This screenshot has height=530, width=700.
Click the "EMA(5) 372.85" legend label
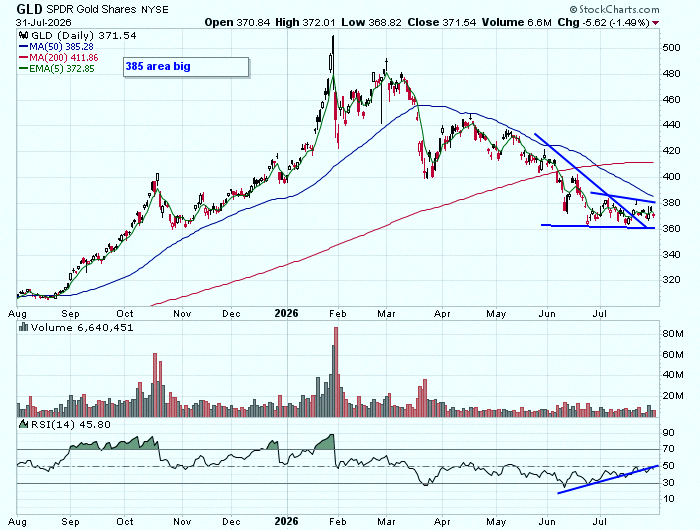62,69
